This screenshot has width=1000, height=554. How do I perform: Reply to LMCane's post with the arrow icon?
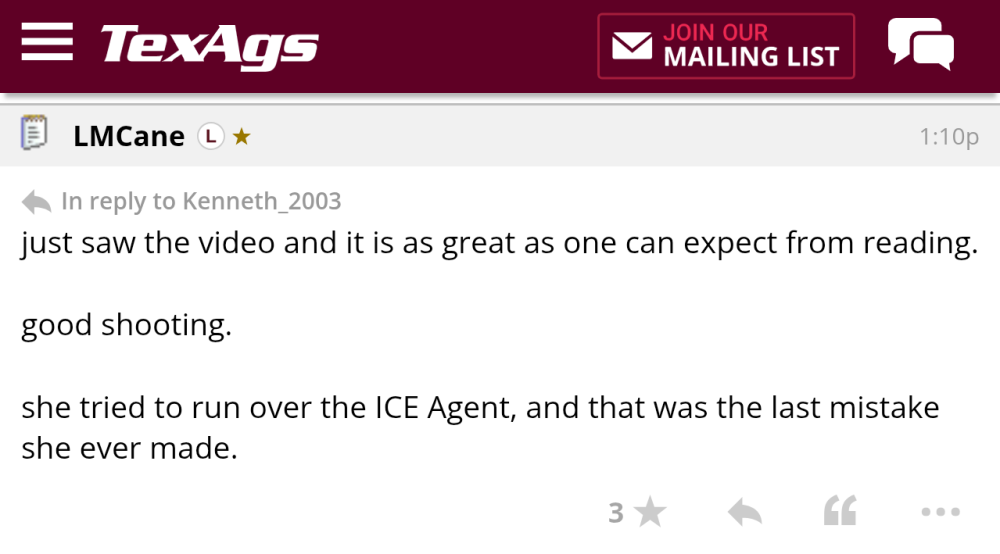744,513
